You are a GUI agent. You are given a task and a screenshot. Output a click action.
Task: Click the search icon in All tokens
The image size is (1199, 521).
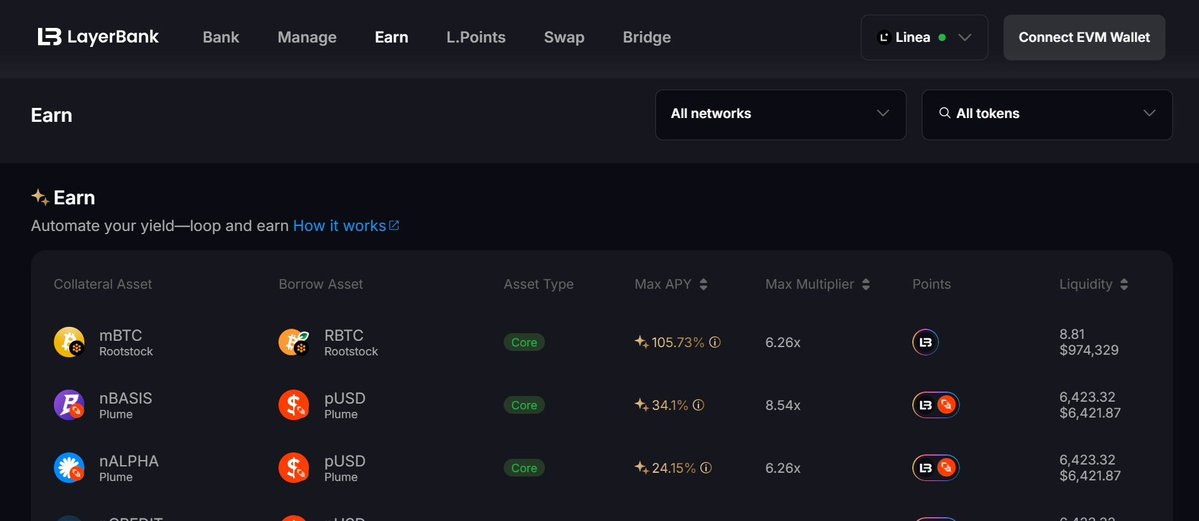tap(944, 112)
